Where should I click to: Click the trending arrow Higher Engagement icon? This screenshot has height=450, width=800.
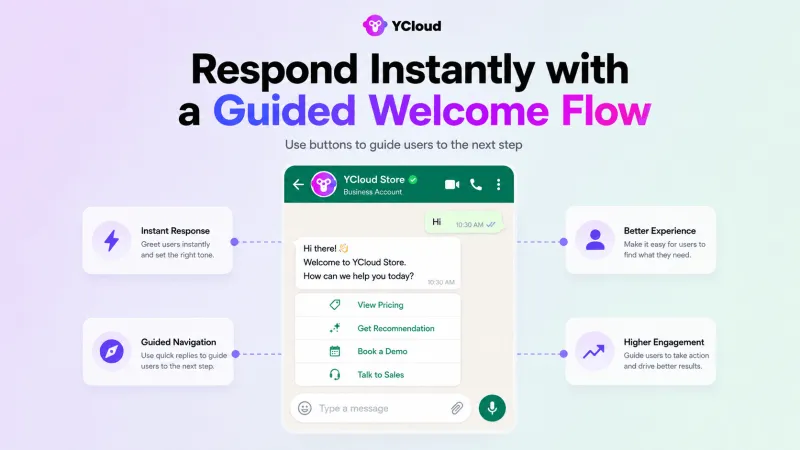(594, 351)
